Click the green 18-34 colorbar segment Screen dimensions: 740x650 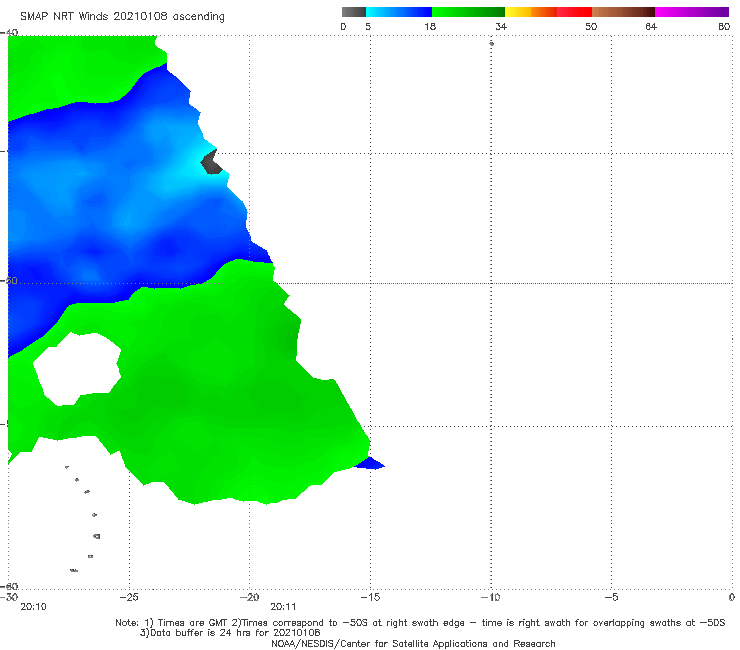point(468,12)
